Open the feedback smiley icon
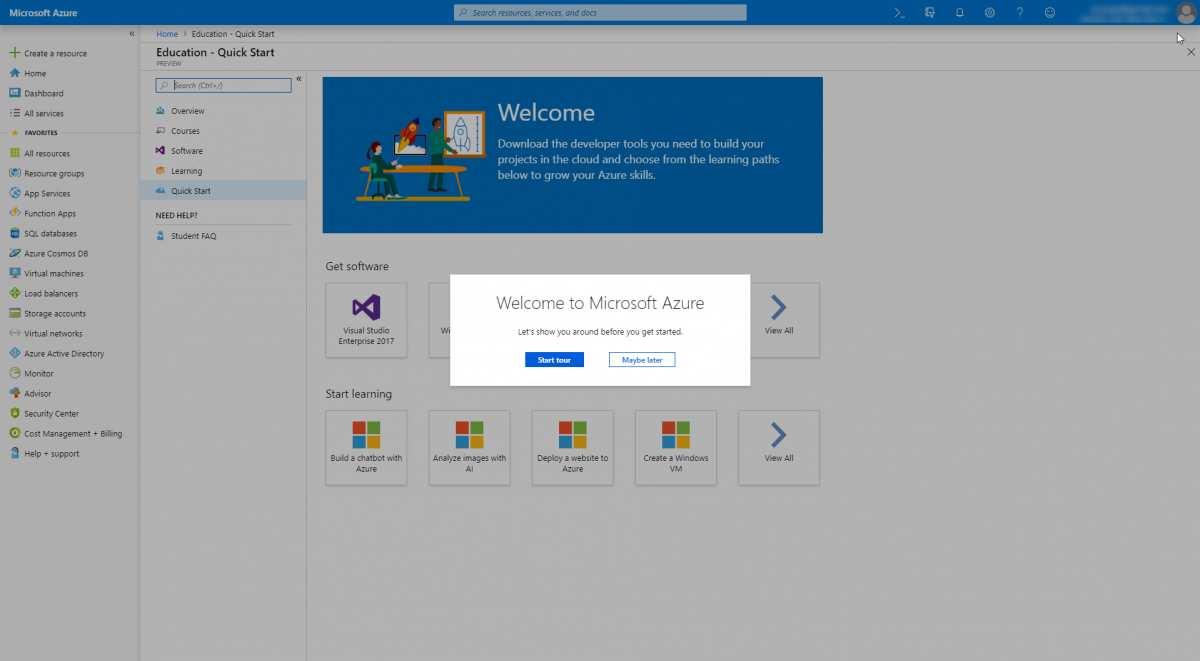This screenshot has width=1200, height=661. pyautogui.click(x=1049, y=13)
